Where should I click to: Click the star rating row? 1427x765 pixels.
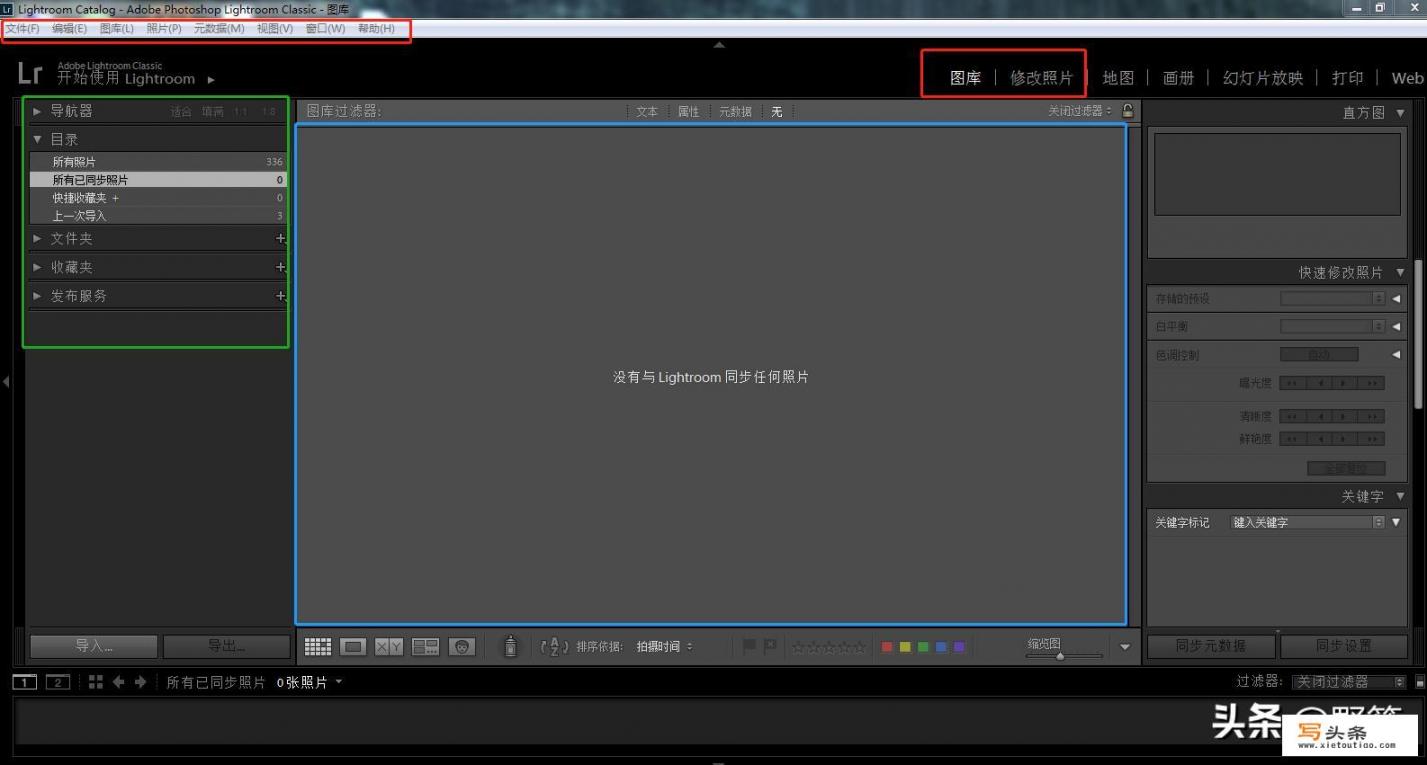(829, 647)
